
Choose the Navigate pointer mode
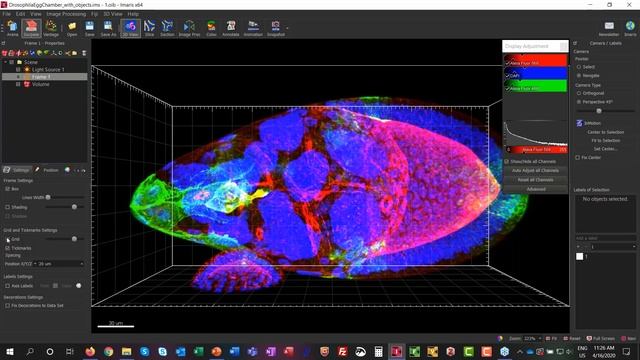coord(579,76)
